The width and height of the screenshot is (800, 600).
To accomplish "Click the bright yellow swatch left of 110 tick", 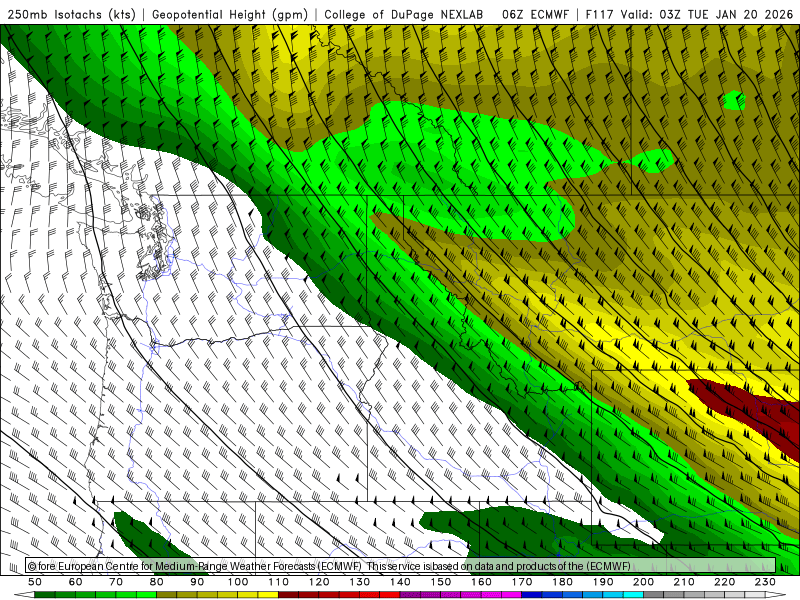I will click(268, 595).
